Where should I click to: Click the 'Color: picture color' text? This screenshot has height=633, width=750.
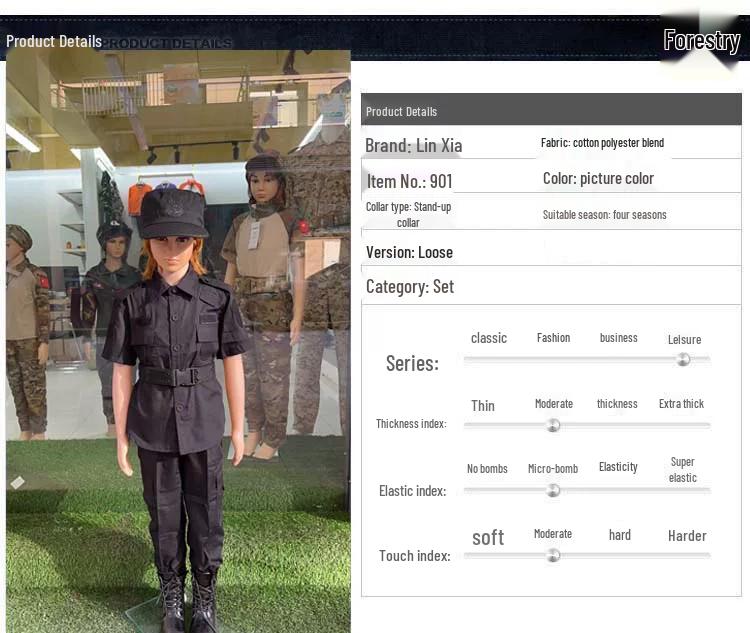click(x=598, y=178)
